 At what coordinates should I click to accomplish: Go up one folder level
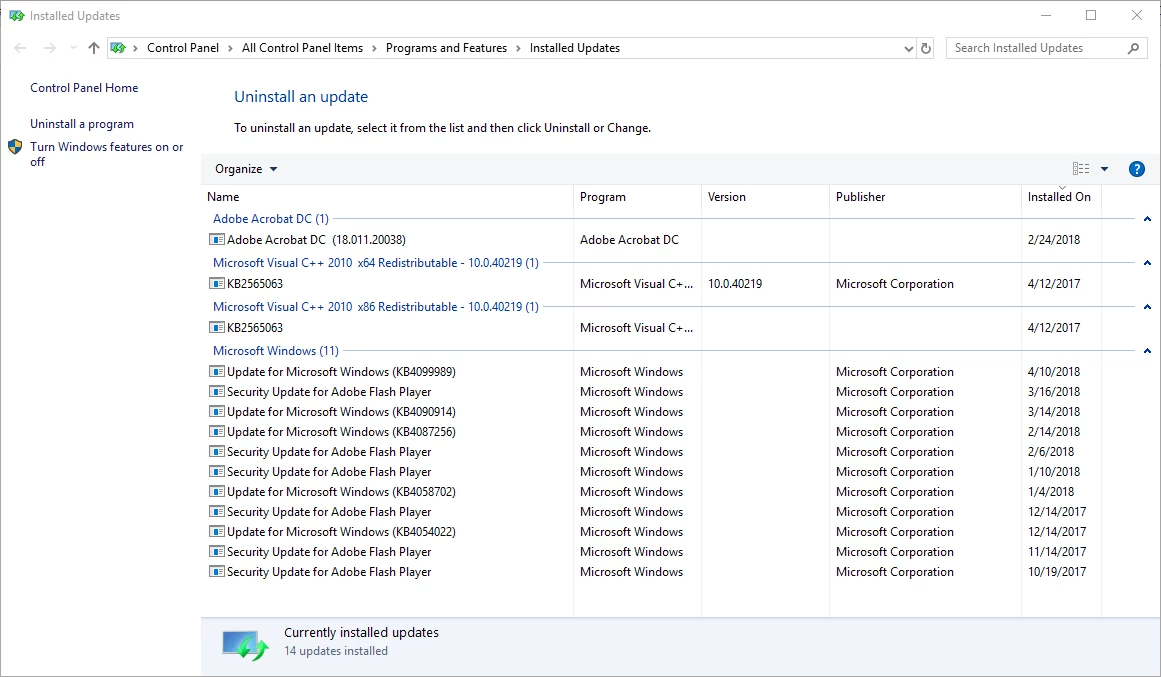(93, 48)
